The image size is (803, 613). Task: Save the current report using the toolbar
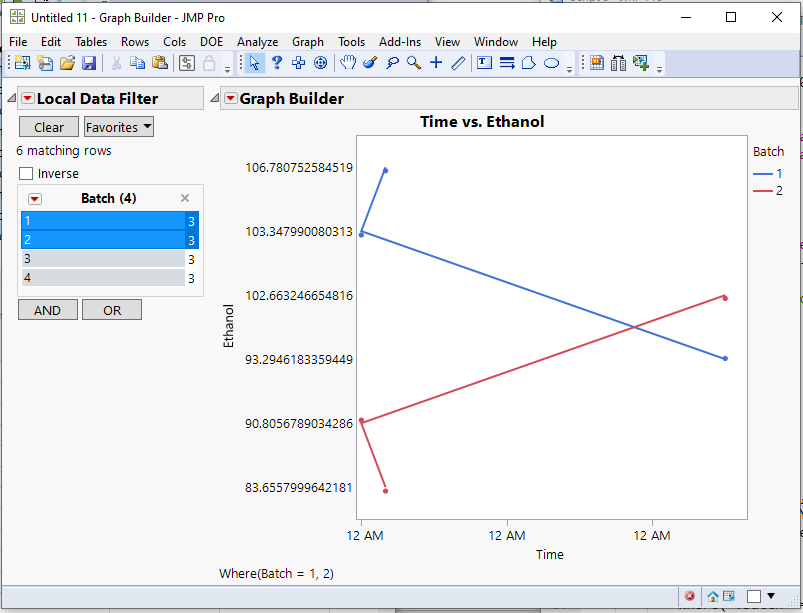91,62
